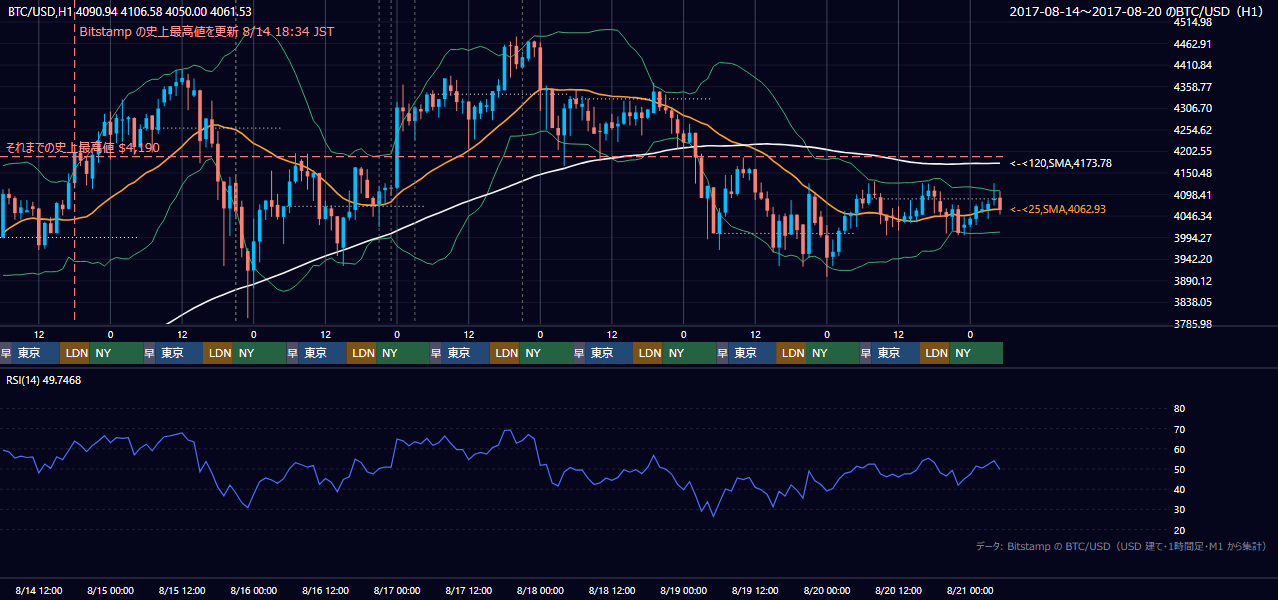Viewport: 1278px width, 600px height.
Task: Click the 25,SMA,4062.93 indicator label
Action: click(1058, 210)
